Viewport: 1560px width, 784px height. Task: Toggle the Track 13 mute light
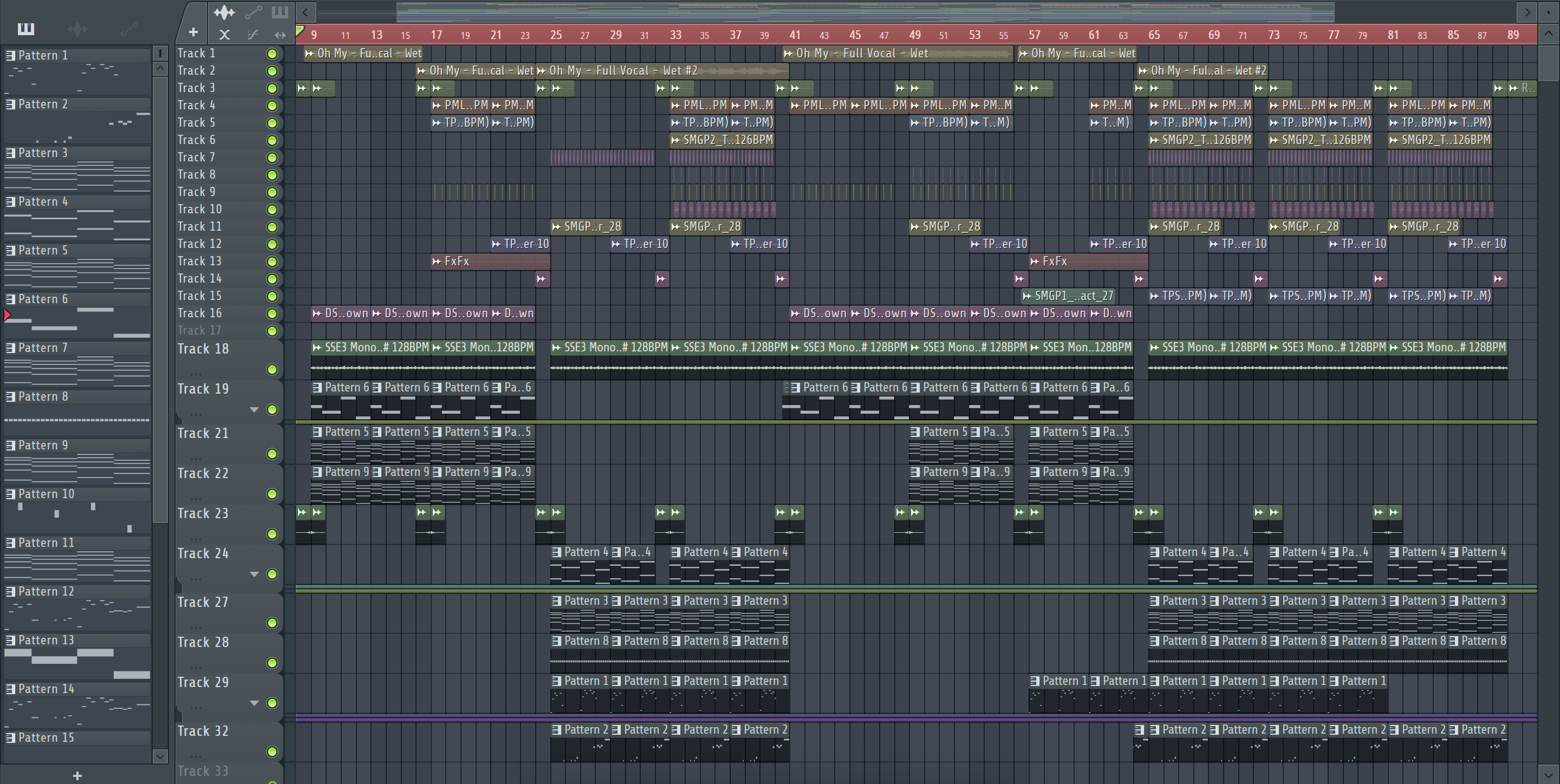272,262
